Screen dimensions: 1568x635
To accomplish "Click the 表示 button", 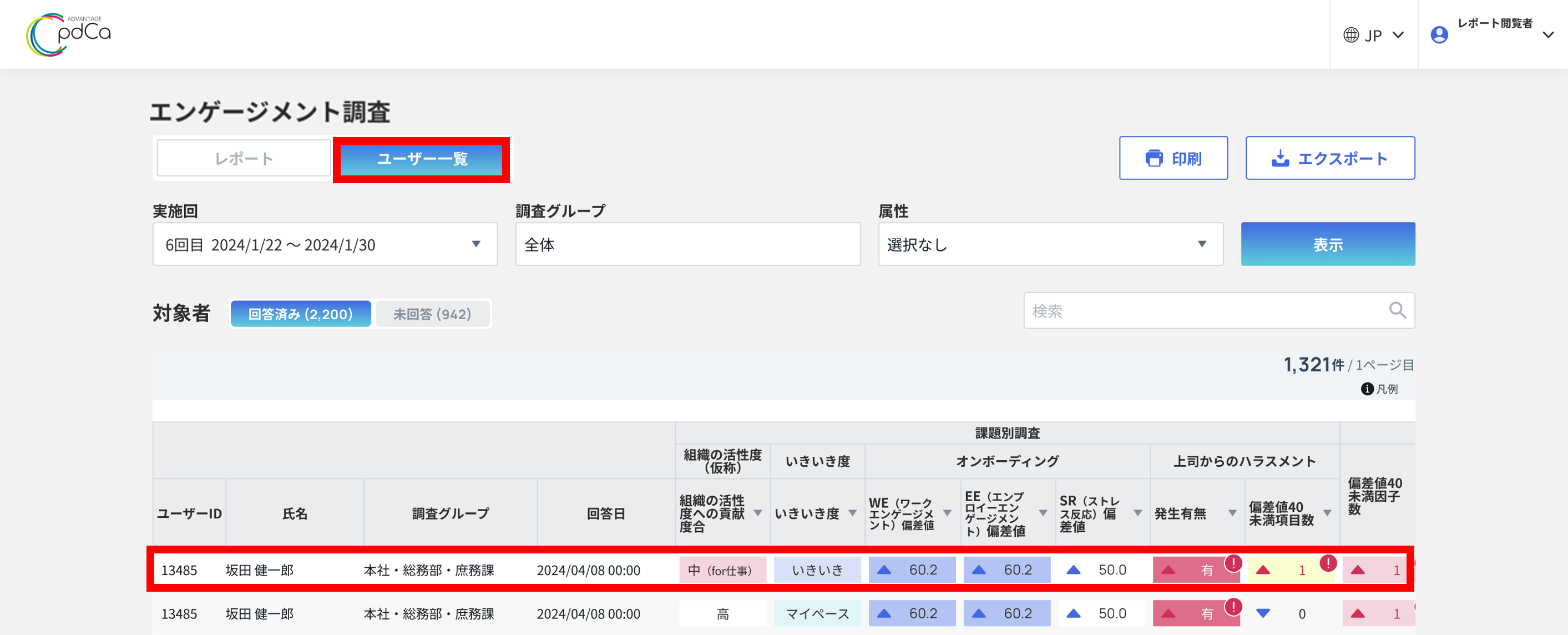I will coord(1328,244).
